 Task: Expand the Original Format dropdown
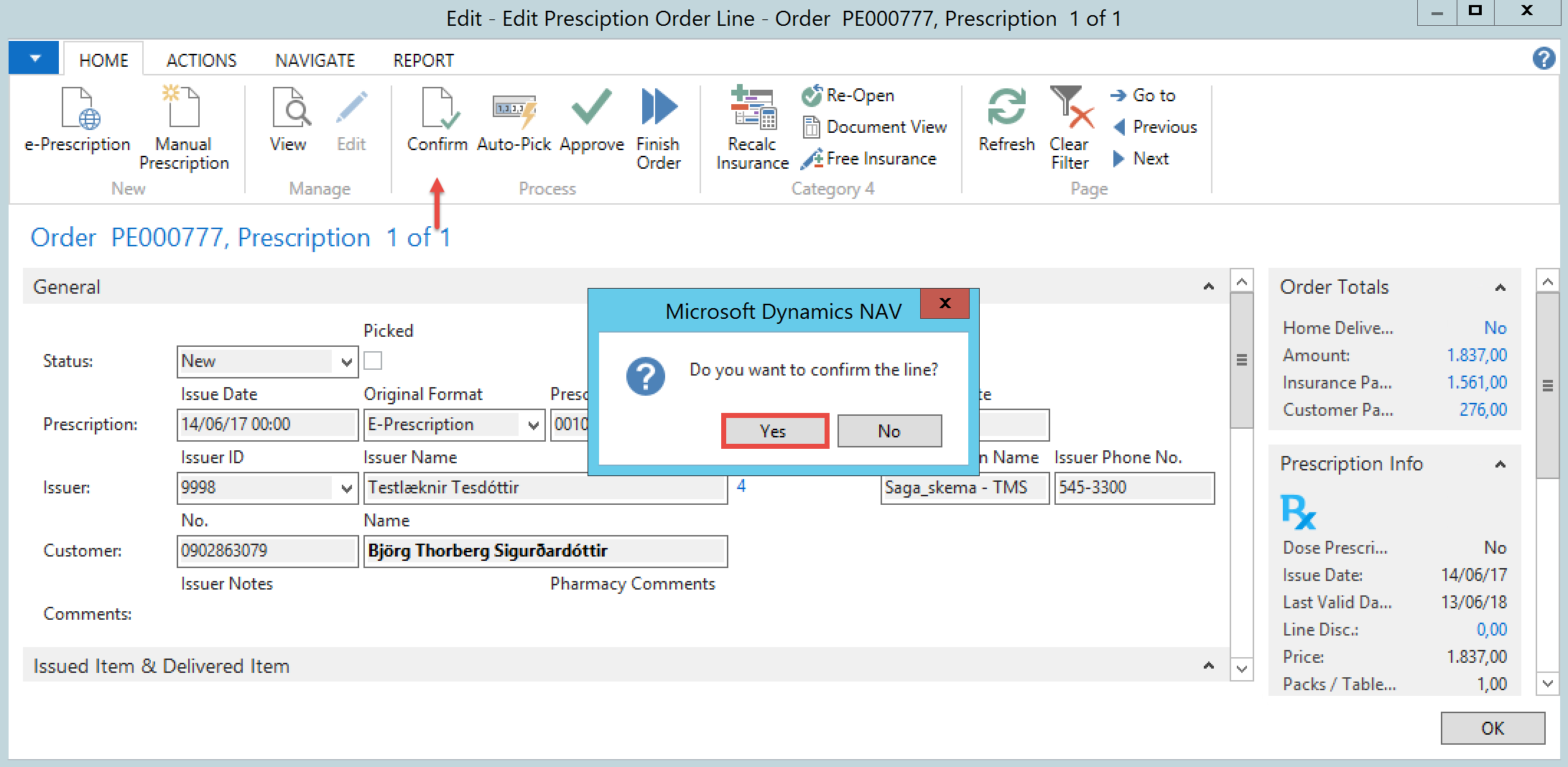point(533,425)
